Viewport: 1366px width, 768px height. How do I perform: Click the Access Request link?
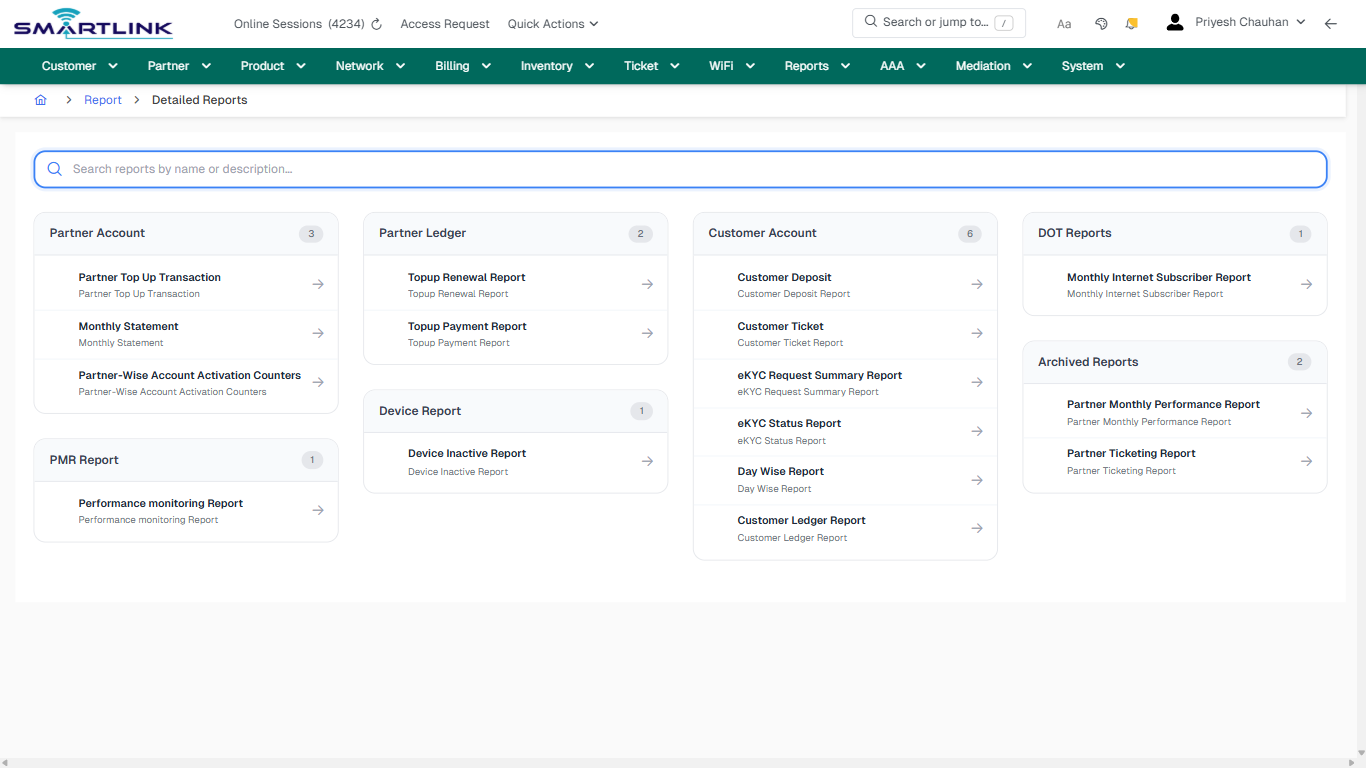click(444, 23)
